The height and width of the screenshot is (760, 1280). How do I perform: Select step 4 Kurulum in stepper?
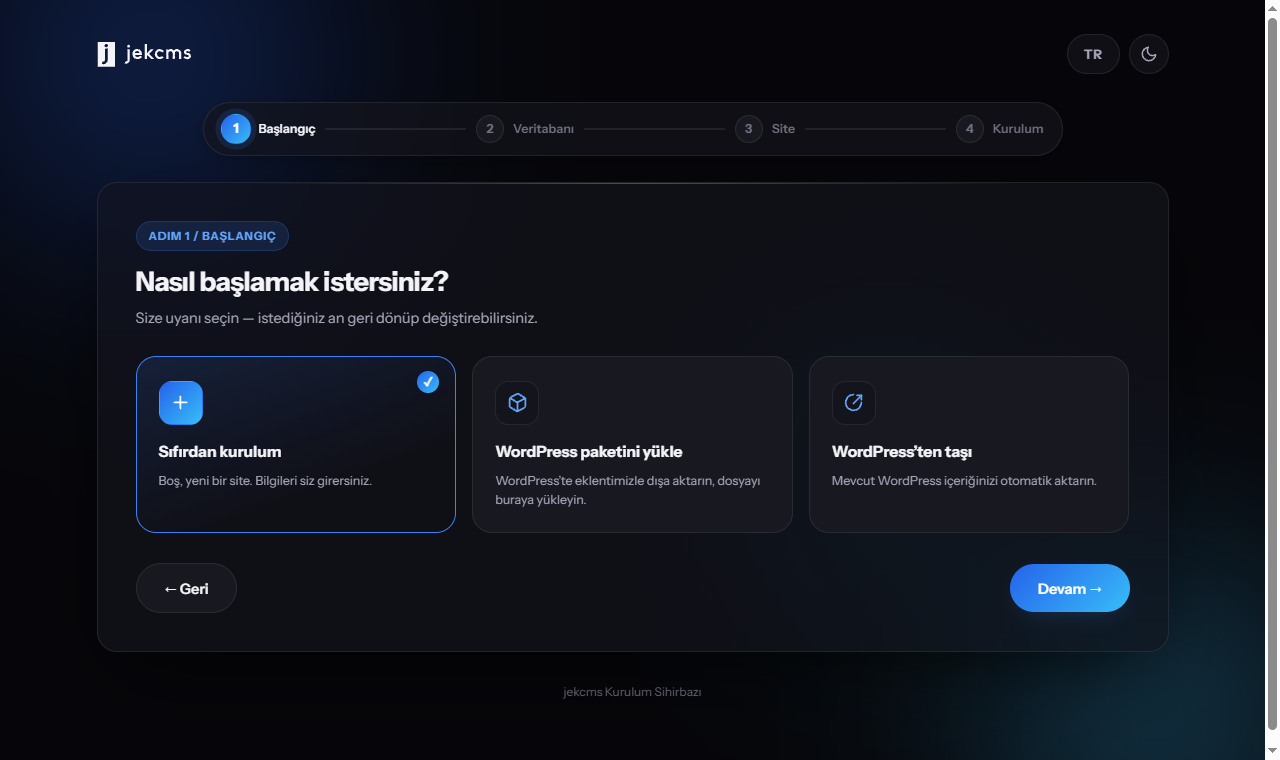tap(1000, 129)
